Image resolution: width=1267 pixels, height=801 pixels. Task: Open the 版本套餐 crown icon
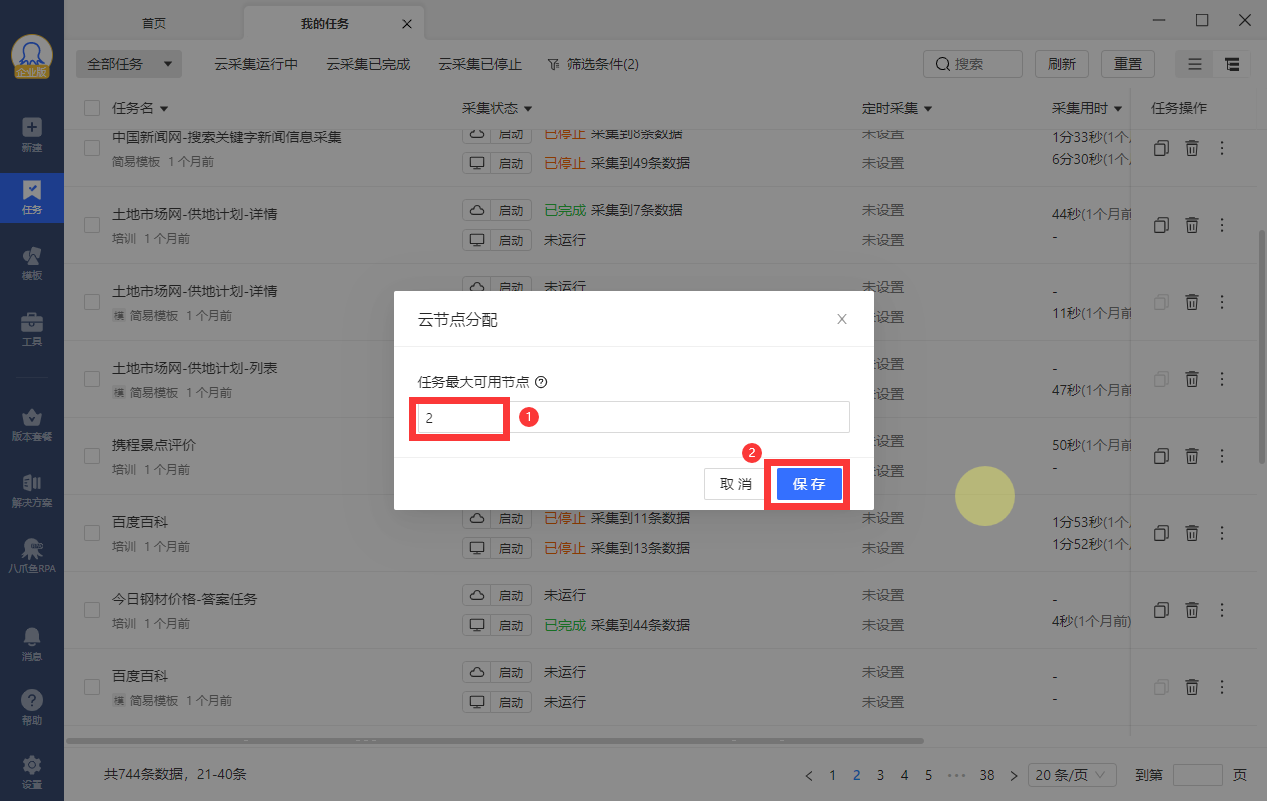click(32, 424)
